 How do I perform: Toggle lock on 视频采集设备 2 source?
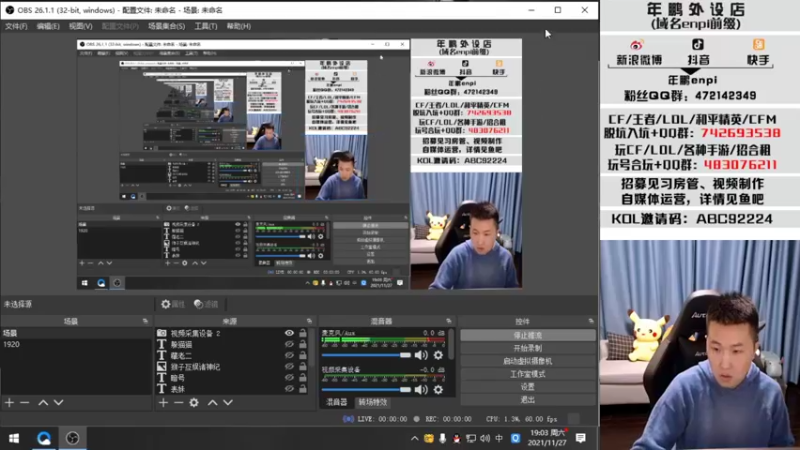(x=303, y=333)
